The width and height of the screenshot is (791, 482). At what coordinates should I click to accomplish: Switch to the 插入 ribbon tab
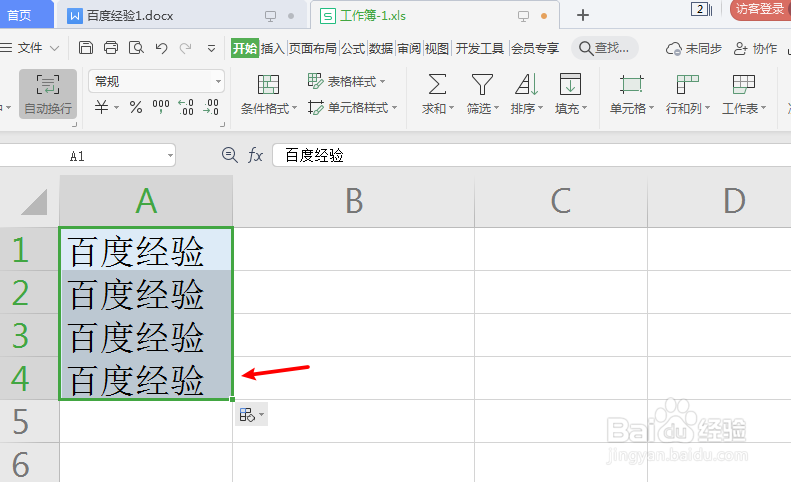pos(272,48)
